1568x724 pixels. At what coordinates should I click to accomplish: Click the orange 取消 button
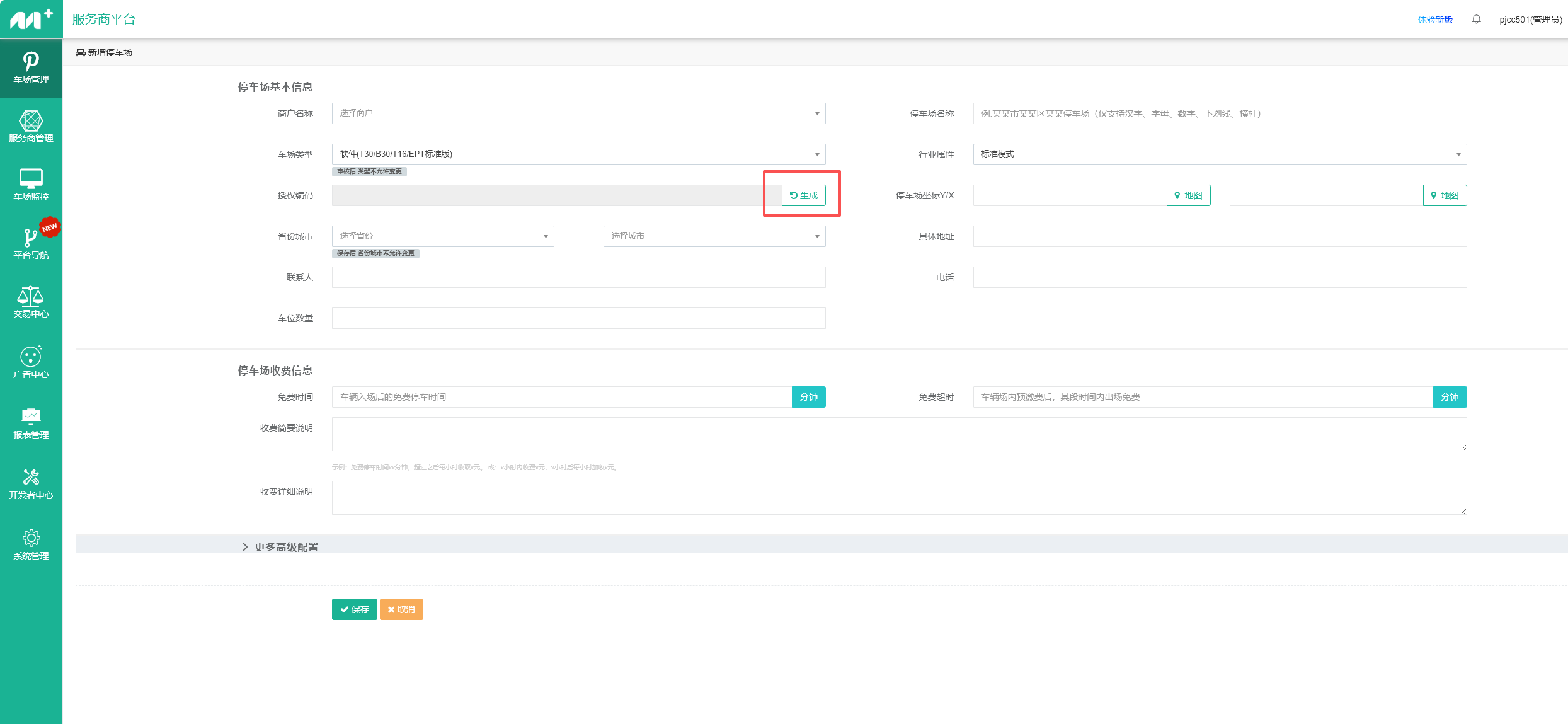401,609
